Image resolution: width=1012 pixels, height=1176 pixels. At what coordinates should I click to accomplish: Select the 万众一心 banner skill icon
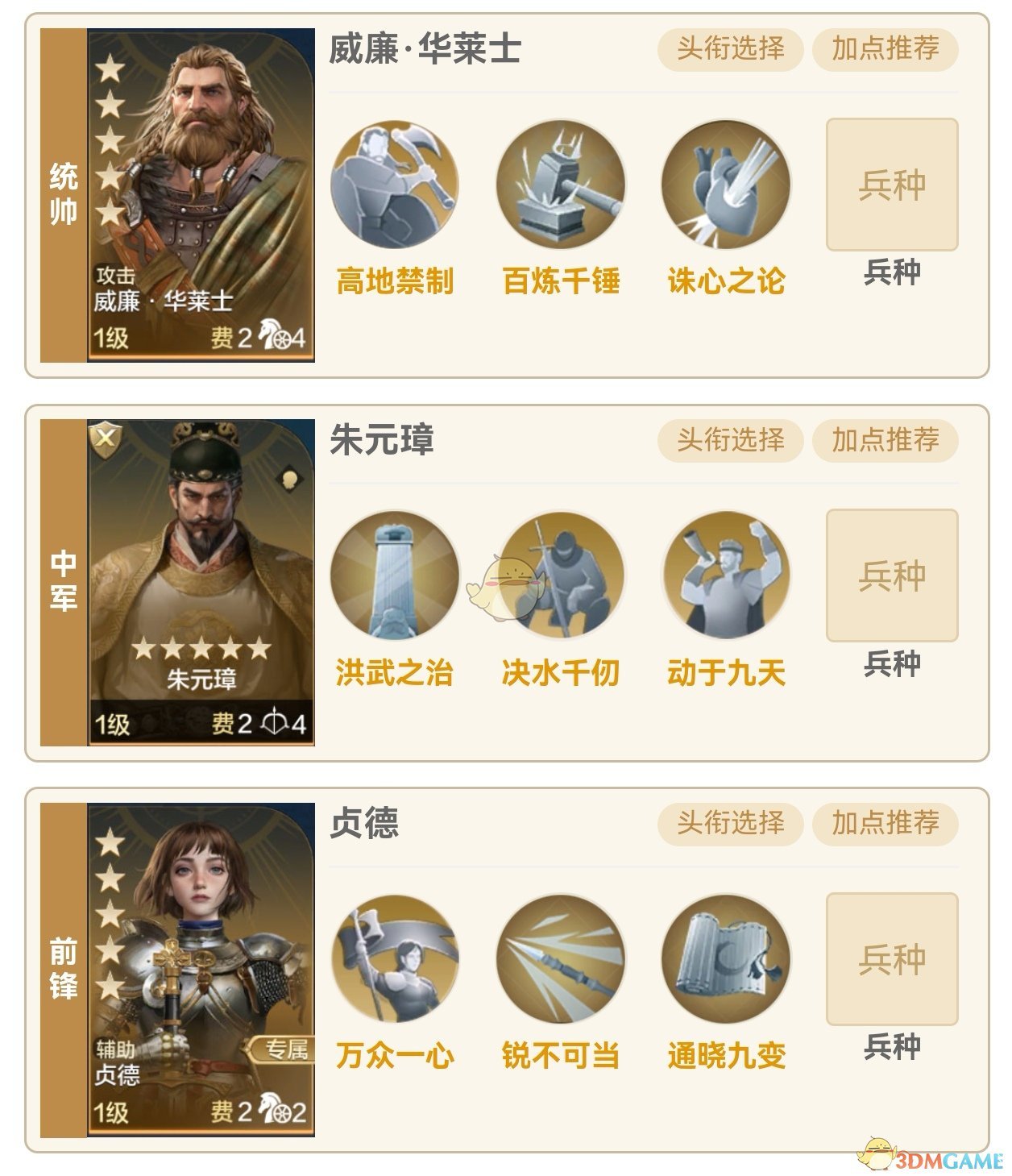[x=395, y=958]
